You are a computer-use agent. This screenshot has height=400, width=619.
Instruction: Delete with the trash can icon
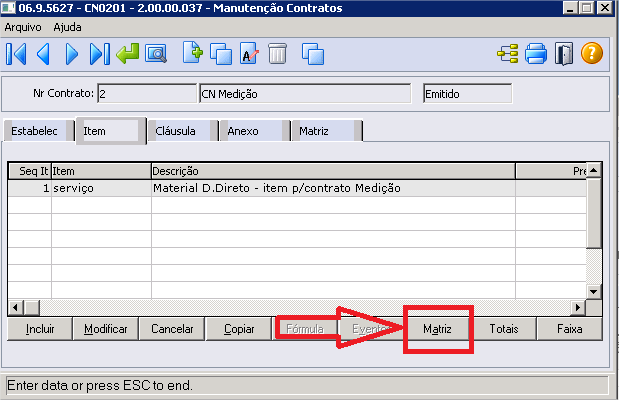(278, 53)
